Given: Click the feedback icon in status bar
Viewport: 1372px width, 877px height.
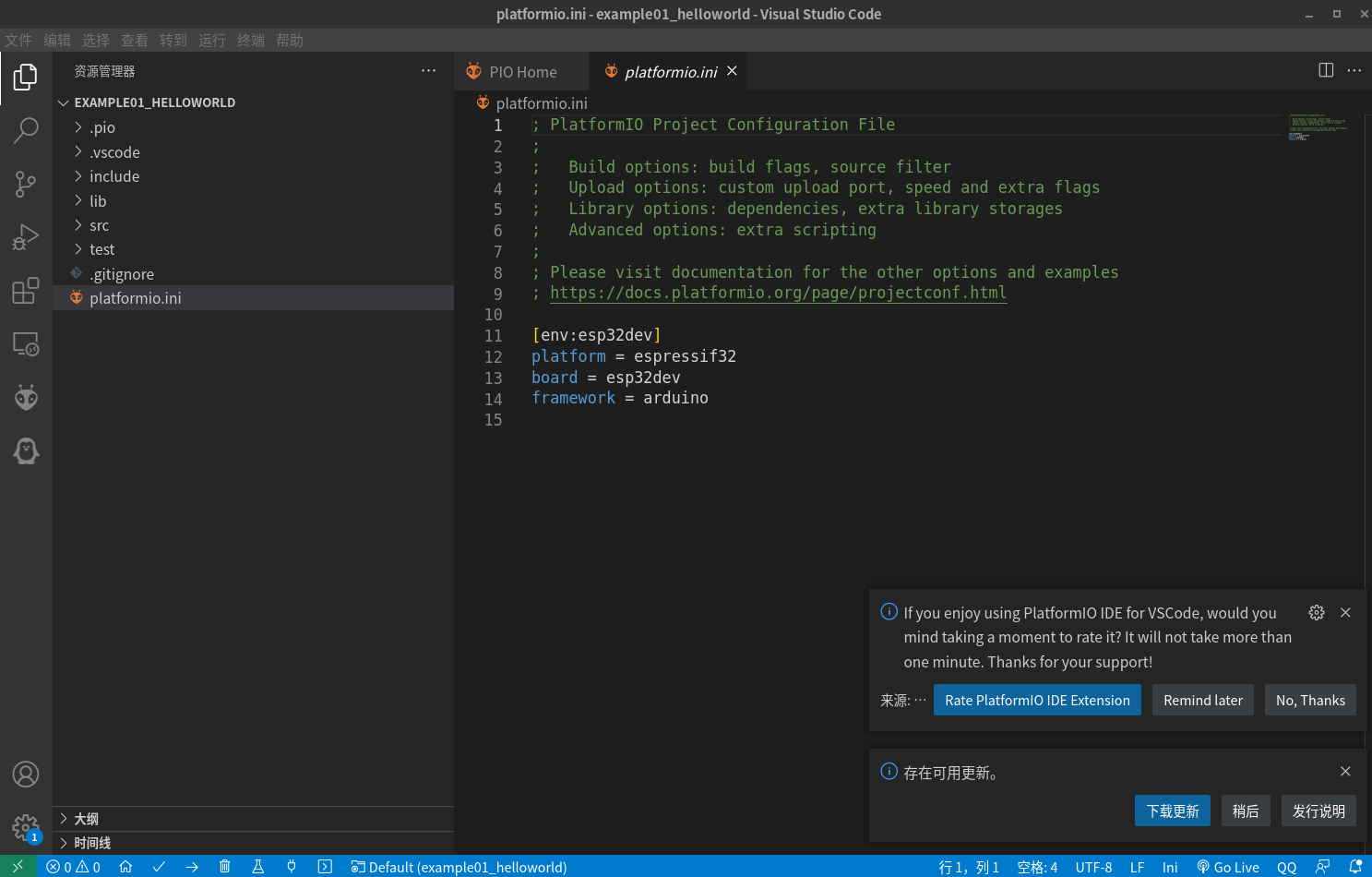Looking at the screenshot, I should pos(1322,867).
